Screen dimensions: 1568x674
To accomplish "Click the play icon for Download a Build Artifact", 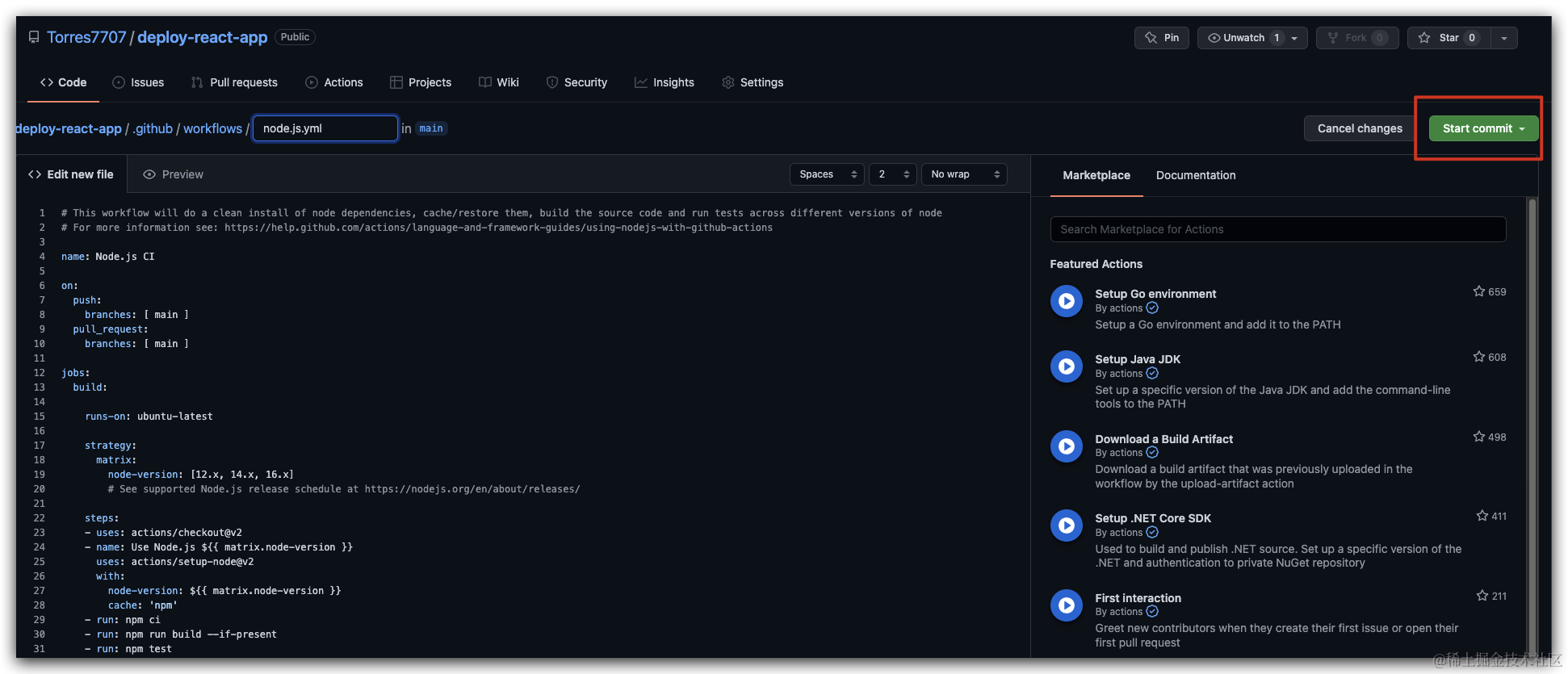I will [x=1067, y=446].
